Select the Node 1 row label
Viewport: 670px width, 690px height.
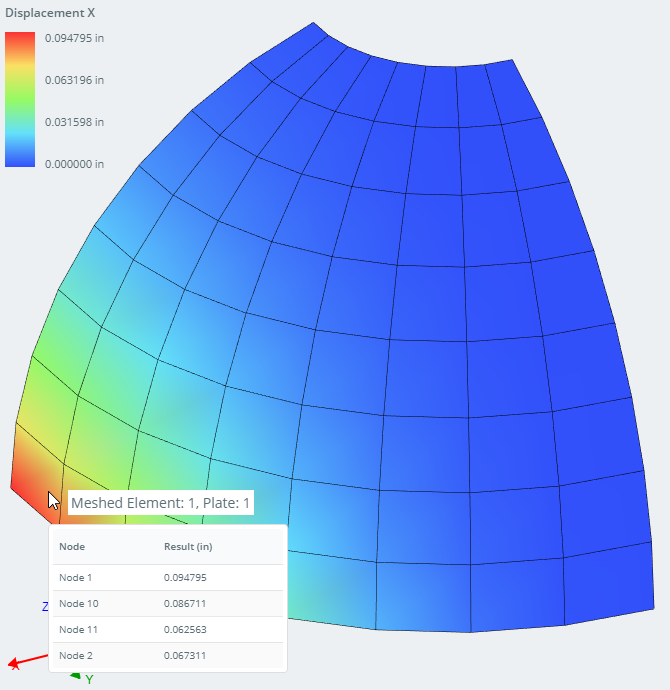pyautogui.click(x=75, y=578)
